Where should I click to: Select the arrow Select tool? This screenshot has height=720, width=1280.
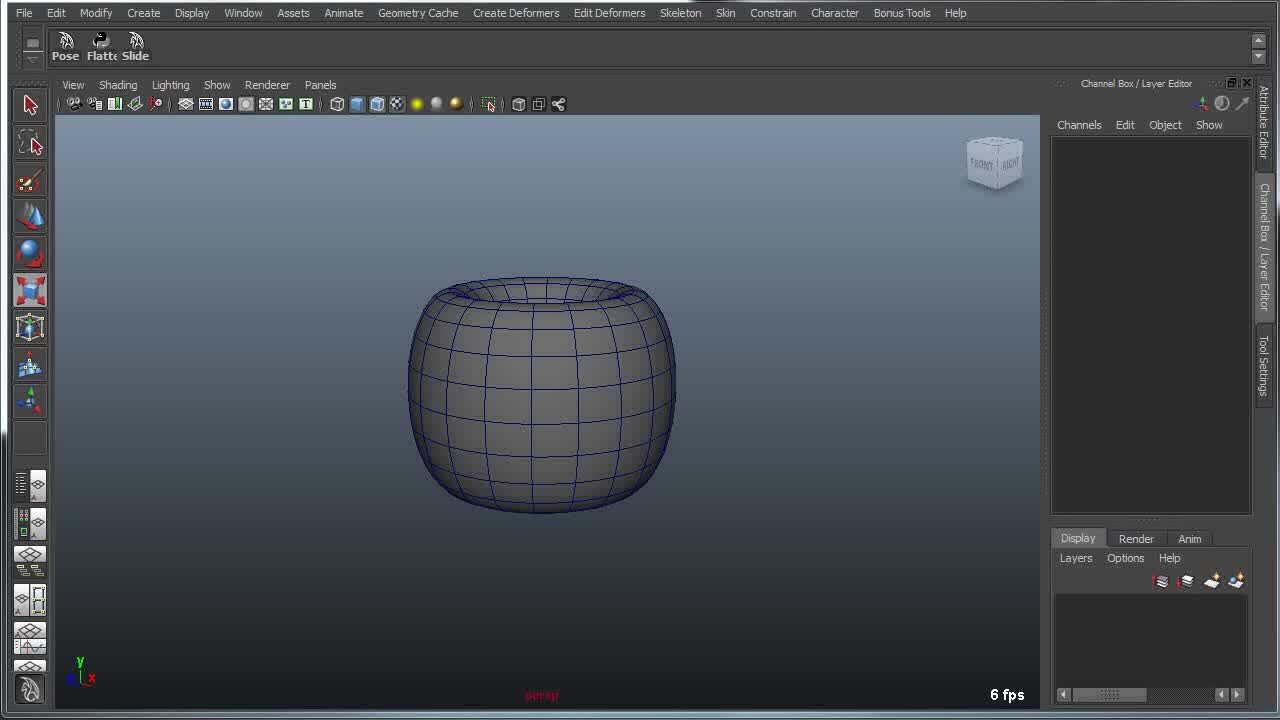point(30,105)
